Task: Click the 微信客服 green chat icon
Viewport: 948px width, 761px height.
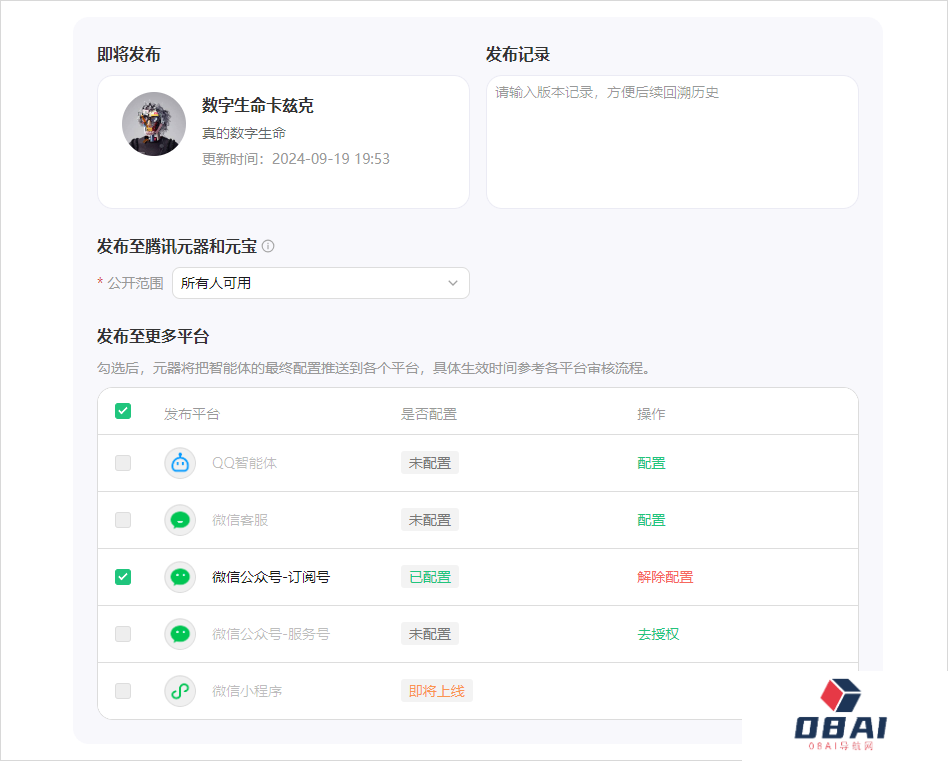Action: [180, 520]
